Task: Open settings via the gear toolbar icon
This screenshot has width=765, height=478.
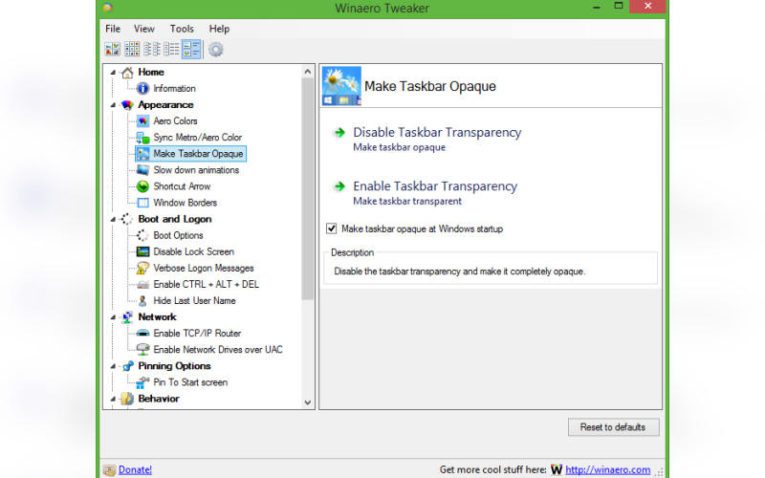Action: click(x=216, y=49)
